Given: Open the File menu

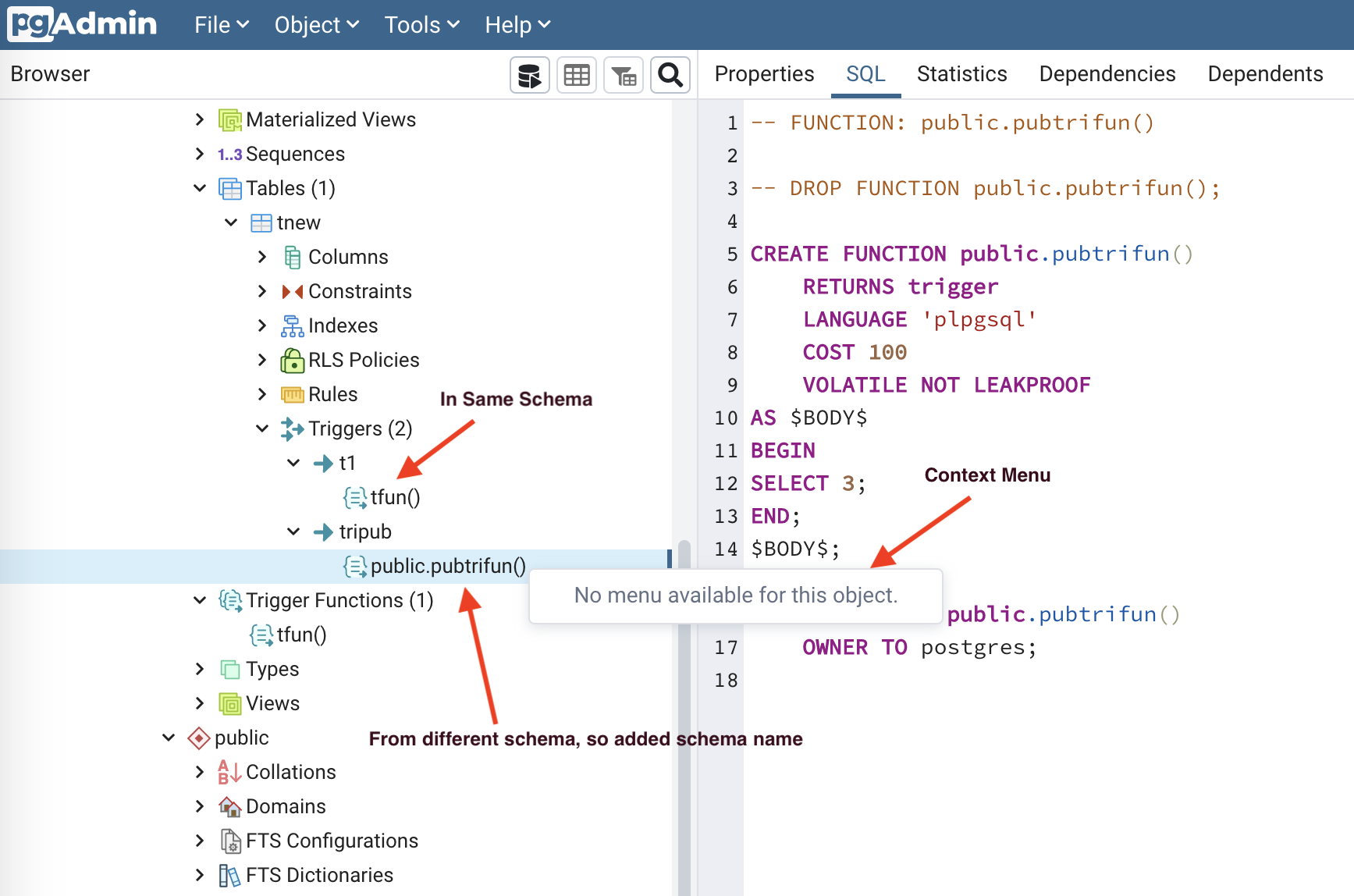Looking at the screenshot, I should click(x=221, y=25).
